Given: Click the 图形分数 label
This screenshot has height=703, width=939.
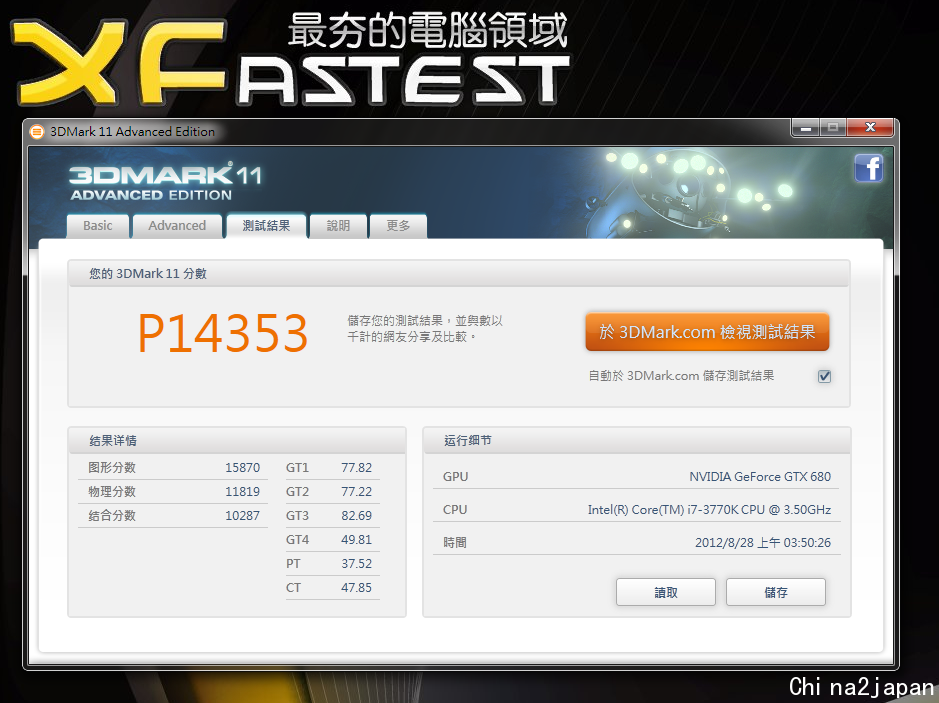Looking at the screenshot, I should (x=112, y=468).
